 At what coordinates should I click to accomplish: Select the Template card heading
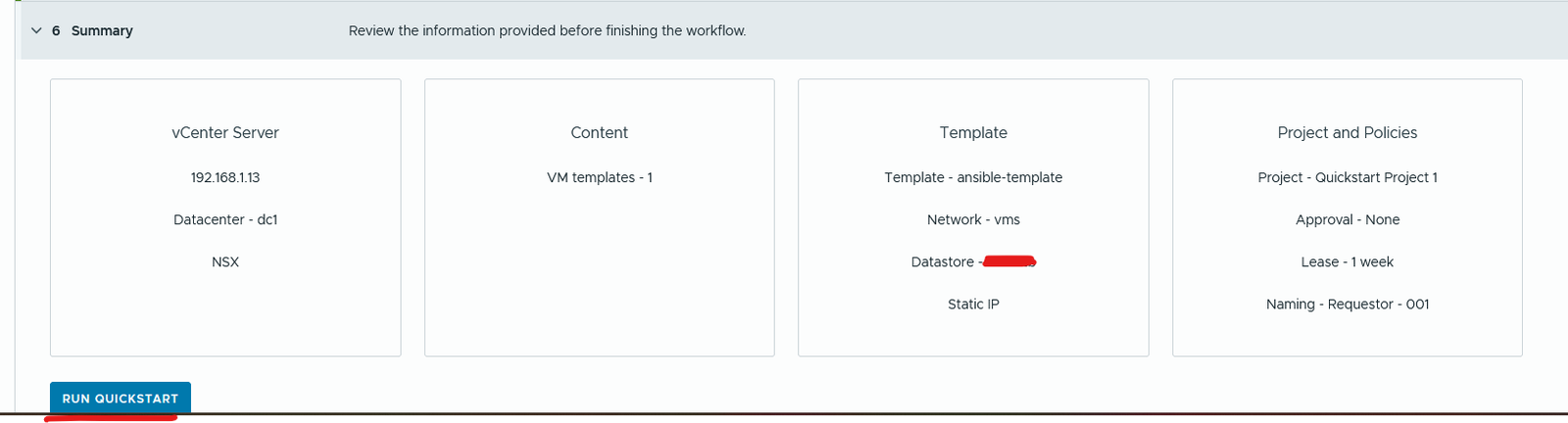point(973,132)
